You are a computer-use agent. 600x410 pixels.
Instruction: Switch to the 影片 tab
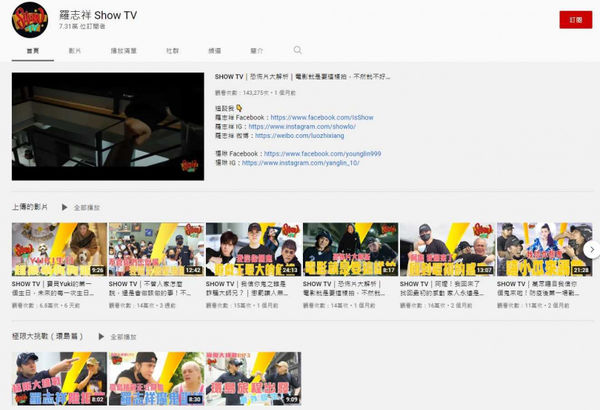click(x=76, y=49)
